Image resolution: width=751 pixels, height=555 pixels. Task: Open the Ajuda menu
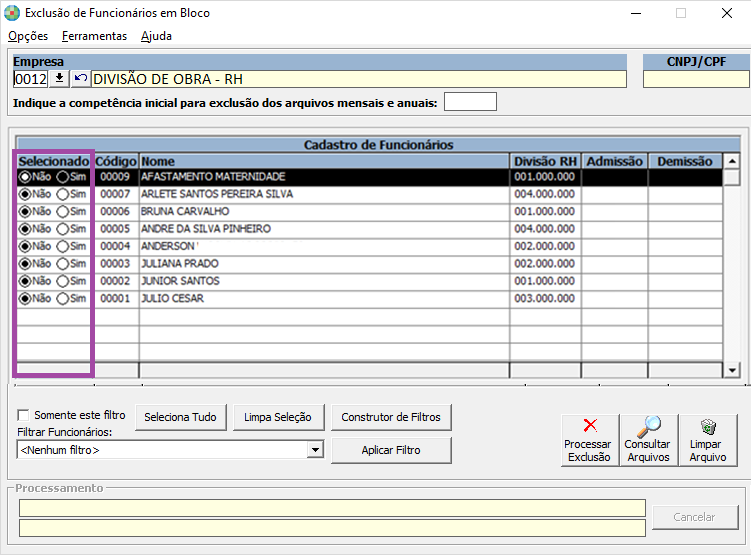coord(156,36)
